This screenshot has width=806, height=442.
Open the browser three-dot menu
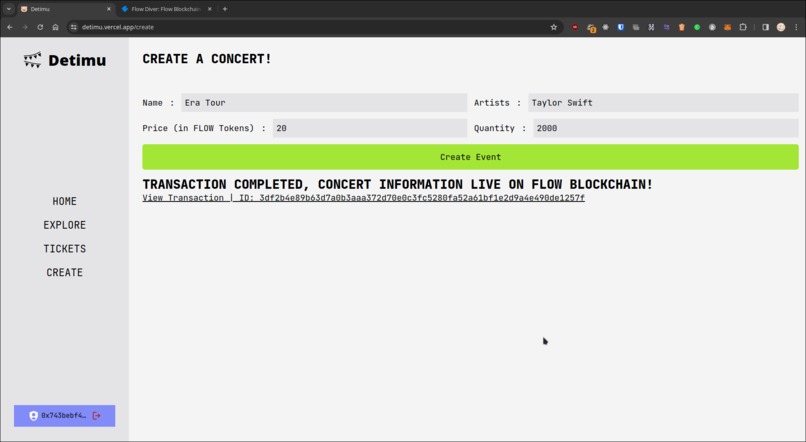click(796, 27)
